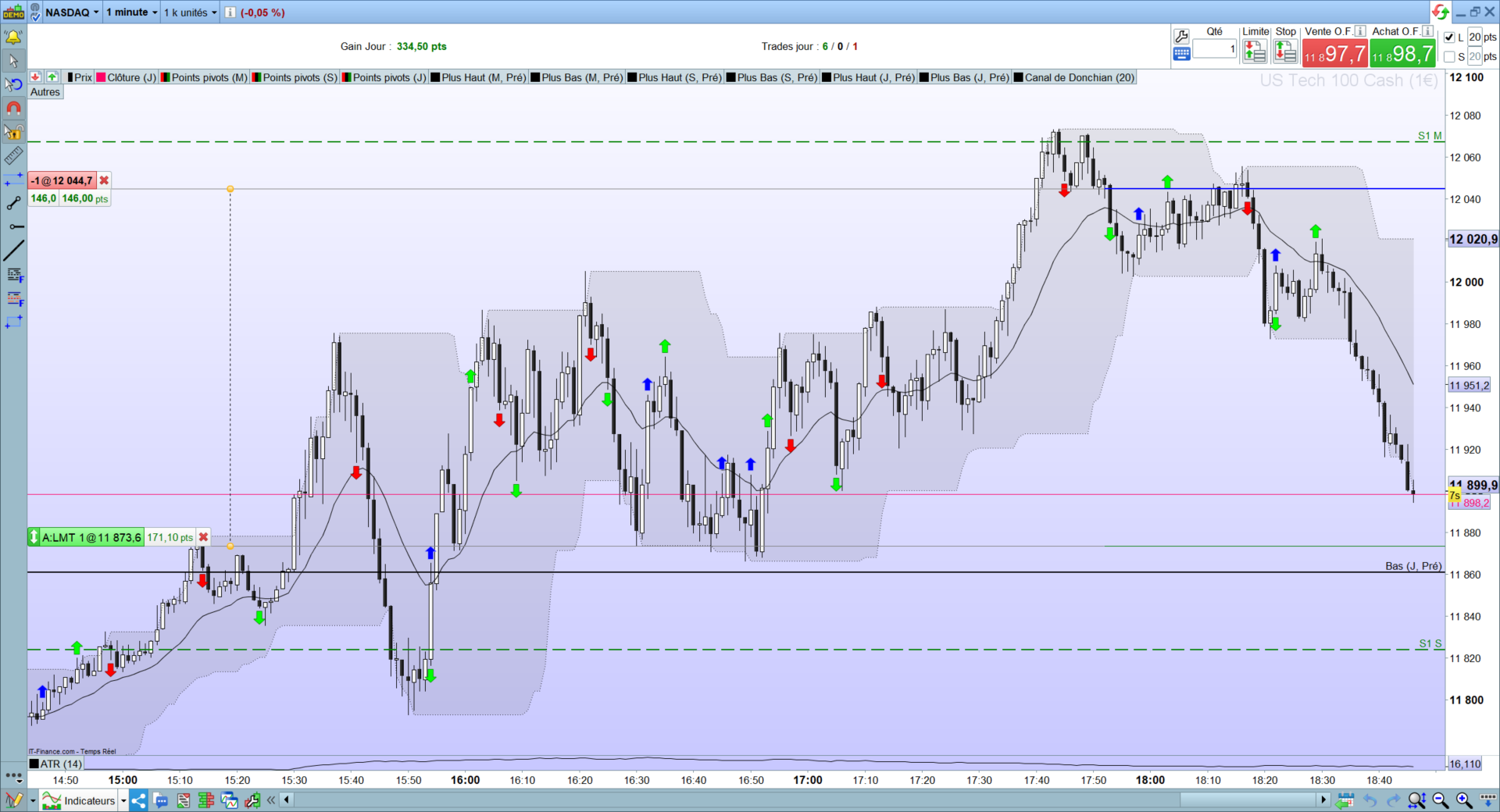Open the Autres tab
Image resolution: width=1500 pixels, height=812 pixels.
[45, 92]
